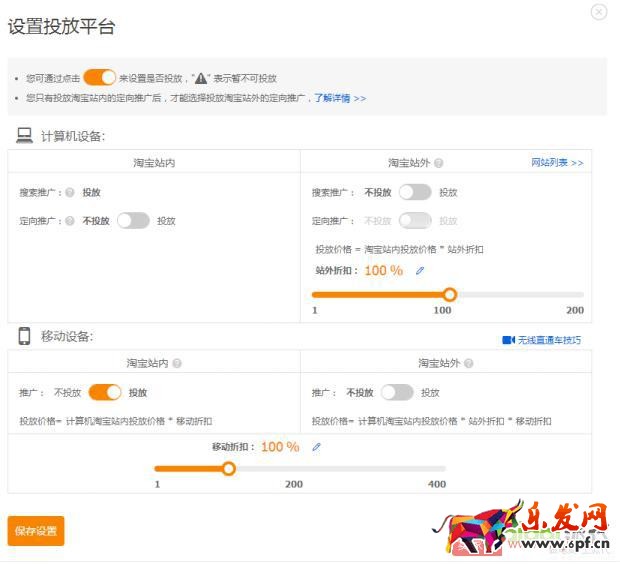
Task: Click the computer device laptop icon
Action: point(25,136)
